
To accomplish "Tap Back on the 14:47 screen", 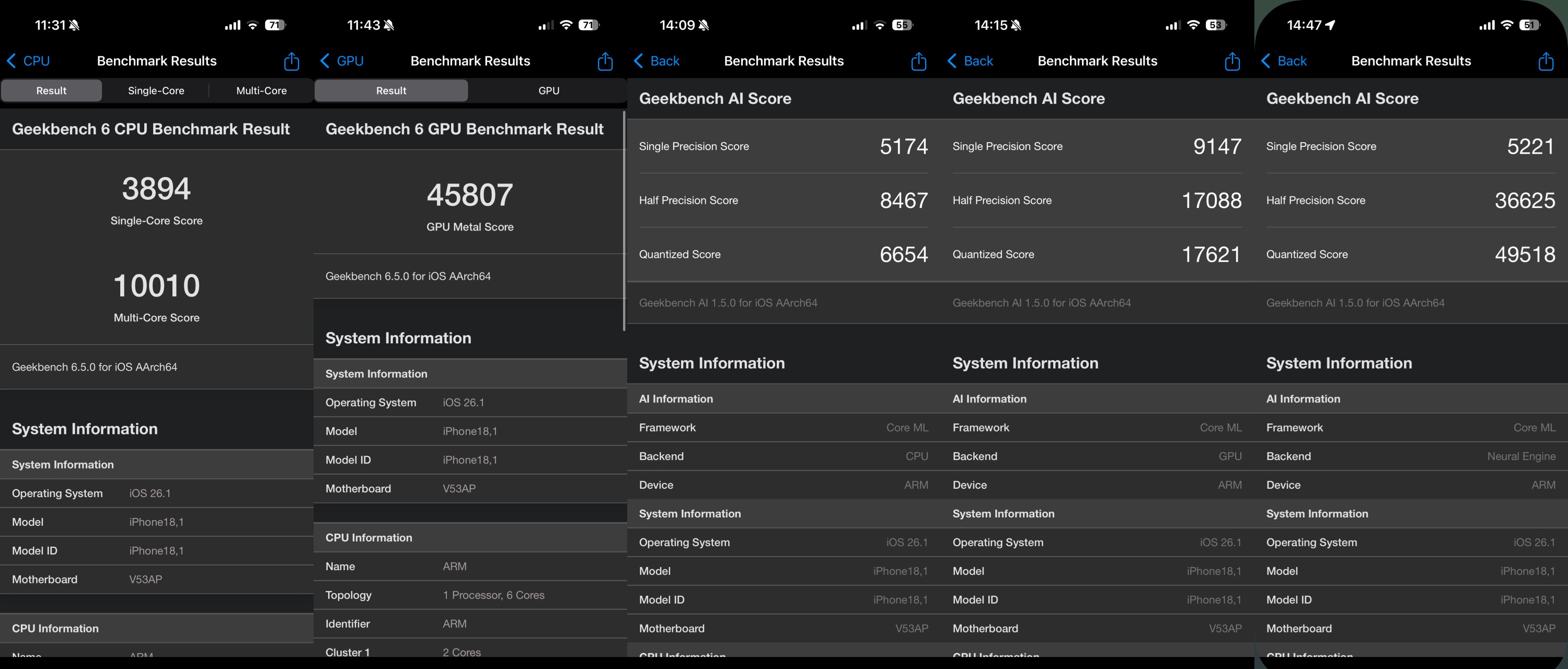I will pyautogui.click(x=1284, y=61).
